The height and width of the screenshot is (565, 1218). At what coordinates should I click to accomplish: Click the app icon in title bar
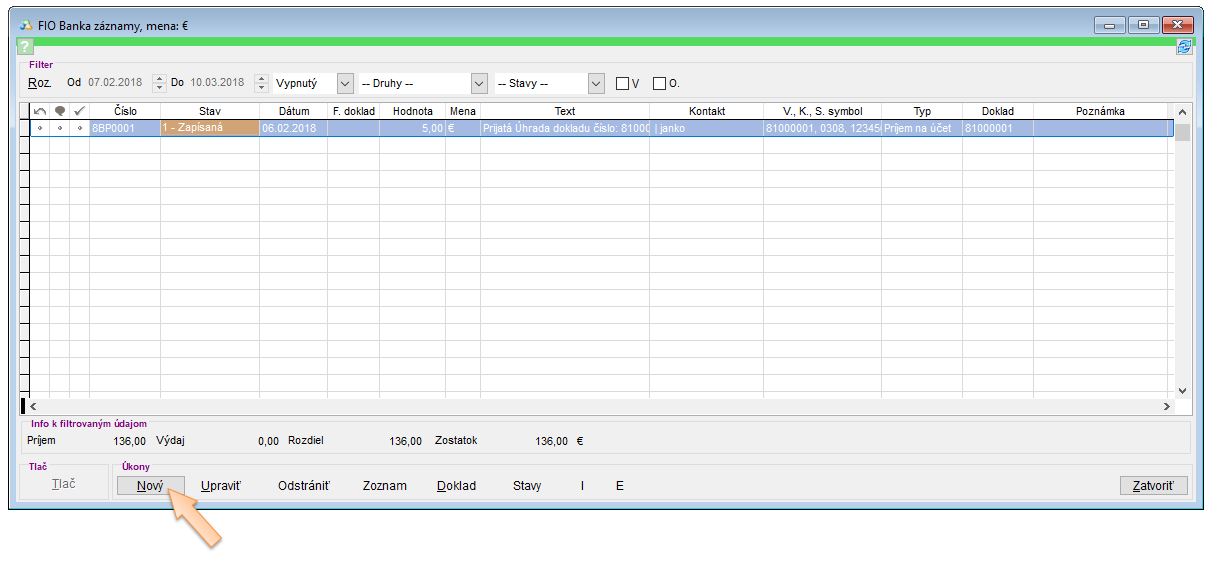click(x=25, y=25)
